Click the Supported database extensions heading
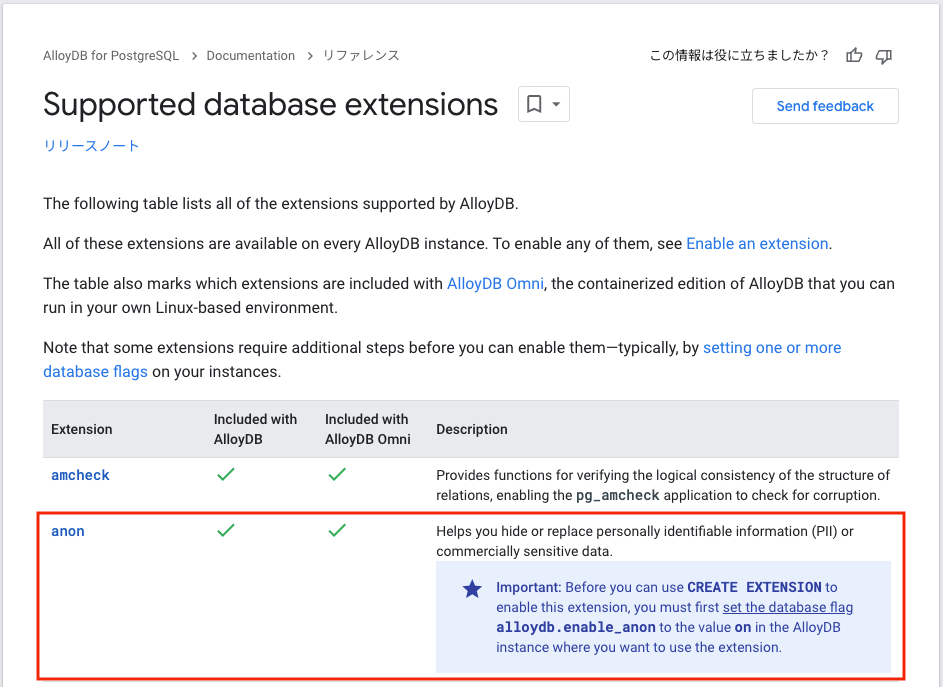The width and height of the screenshot is (943, 687). [270, 104]
